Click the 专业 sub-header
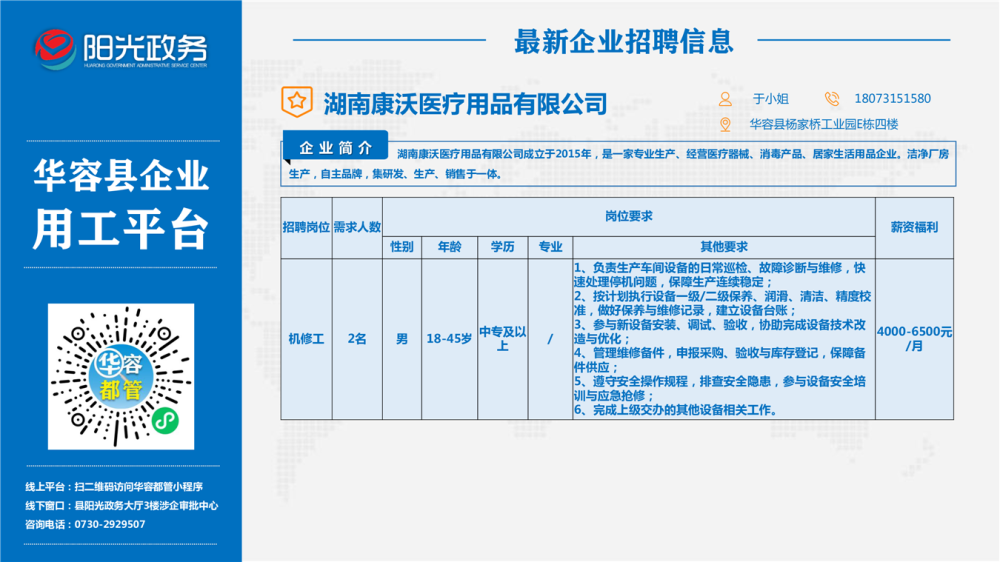The width and height of the screenshot is (1000, 562). tap(550, 248)
